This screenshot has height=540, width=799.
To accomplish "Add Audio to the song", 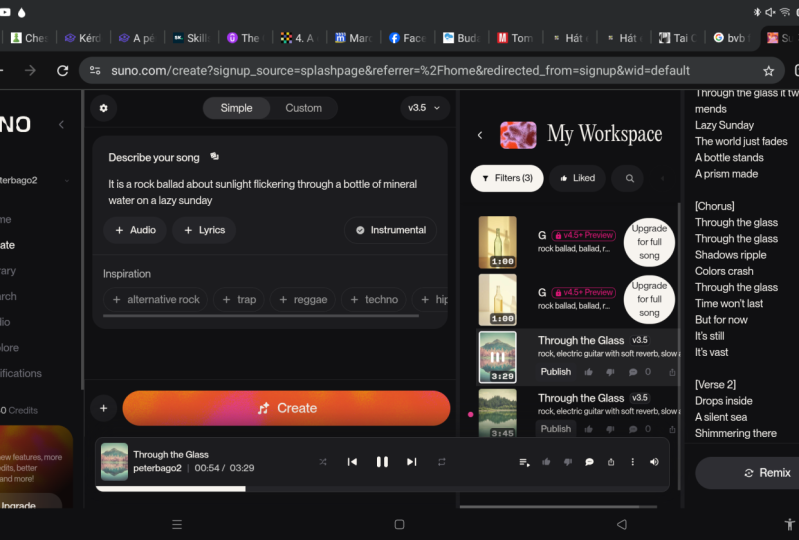I will [x=135, y=230].
